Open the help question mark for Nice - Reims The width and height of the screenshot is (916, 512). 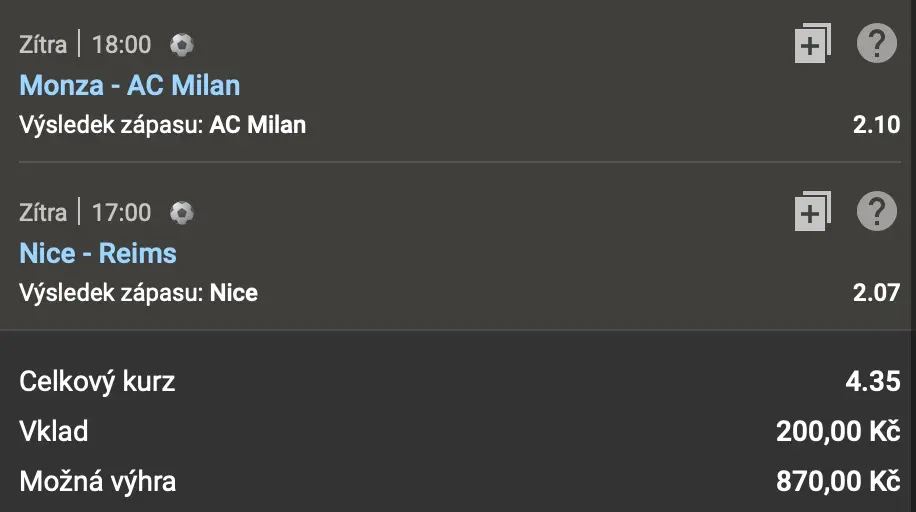pyautogui.click(x=876, y=212)
